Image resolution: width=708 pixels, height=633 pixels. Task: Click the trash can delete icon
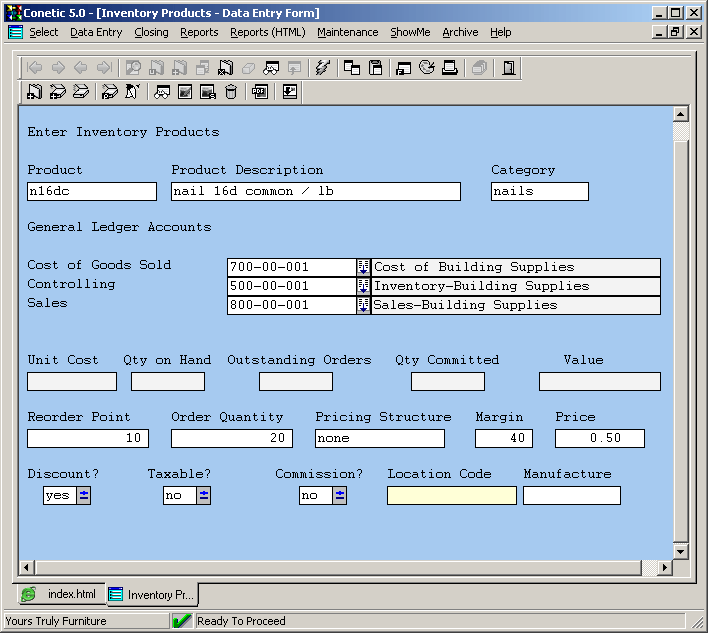pyautogui.click(x=231, y=92)
